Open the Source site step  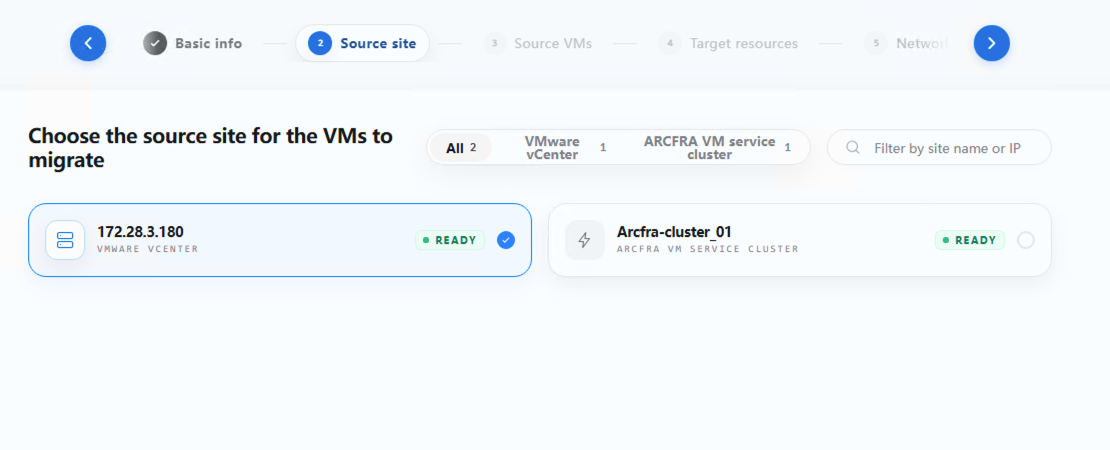[x=362, y=43]
